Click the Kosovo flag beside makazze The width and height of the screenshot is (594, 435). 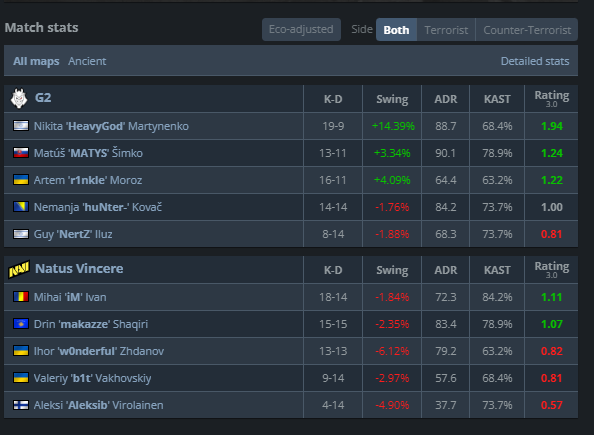pos(21,324)
